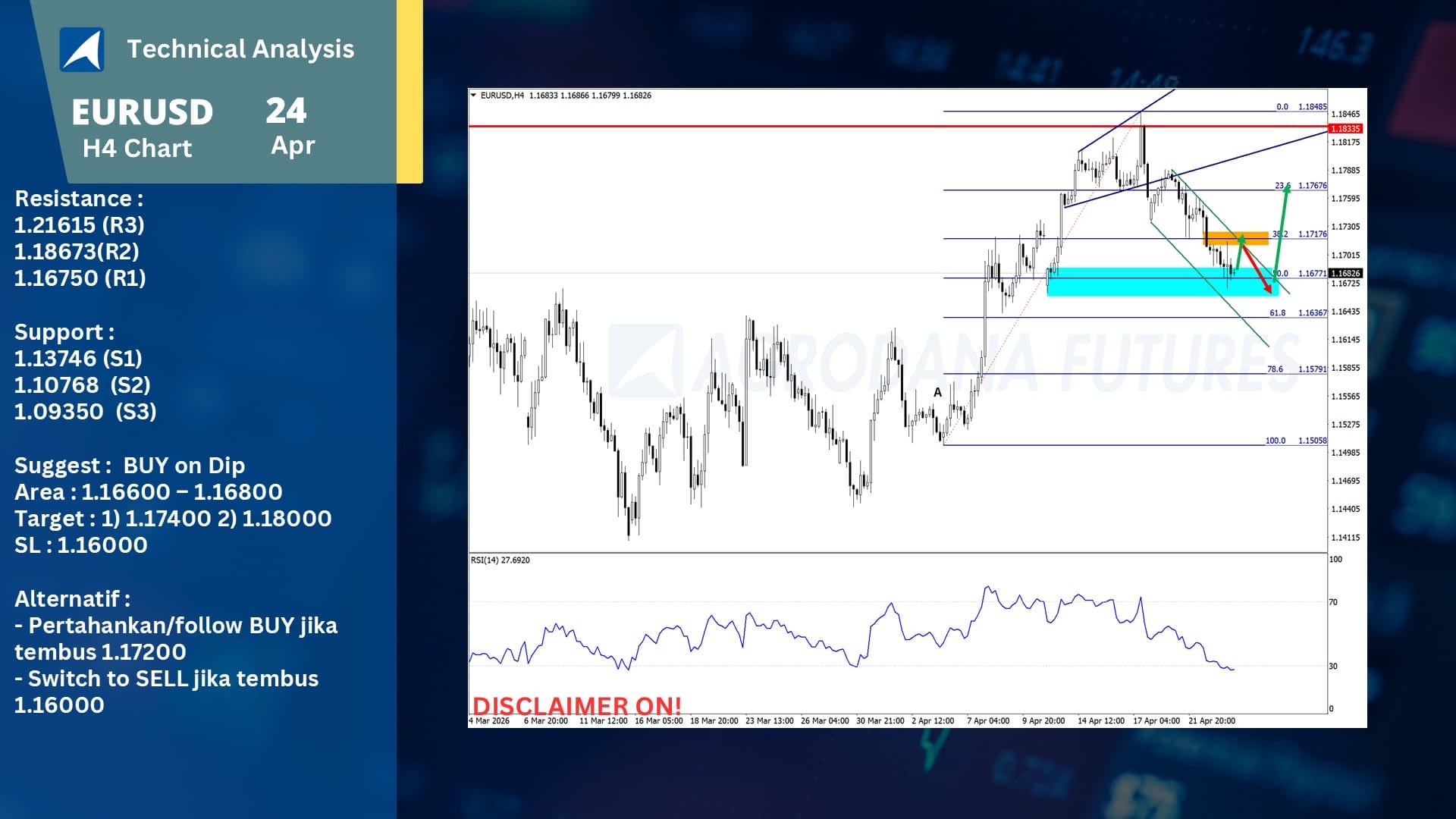
Task: Click the 61.8 Fibonacci level label
Action: click(1277, 313)
